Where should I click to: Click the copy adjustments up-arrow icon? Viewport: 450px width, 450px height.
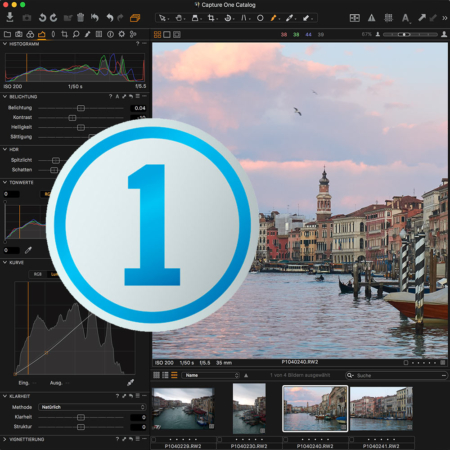pyautogui.click(x=422, y=18)
